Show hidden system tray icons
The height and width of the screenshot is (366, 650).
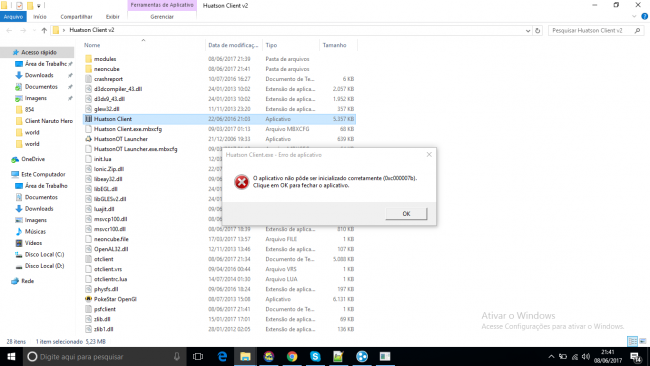click(551, 356)
